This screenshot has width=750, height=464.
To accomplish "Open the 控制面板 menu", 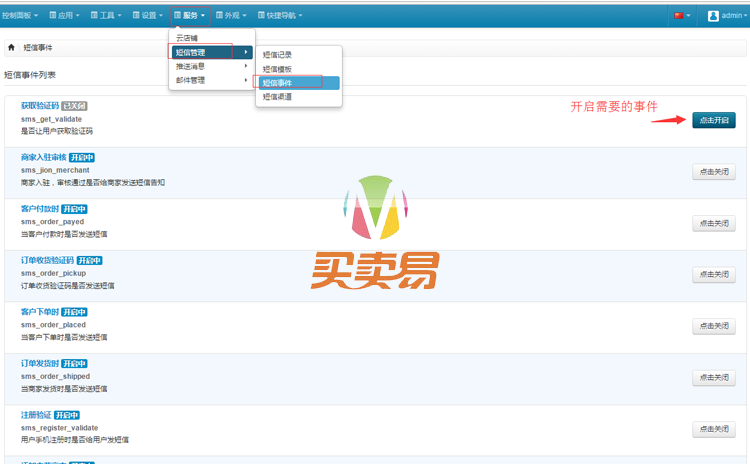I will tap(20, 15).
